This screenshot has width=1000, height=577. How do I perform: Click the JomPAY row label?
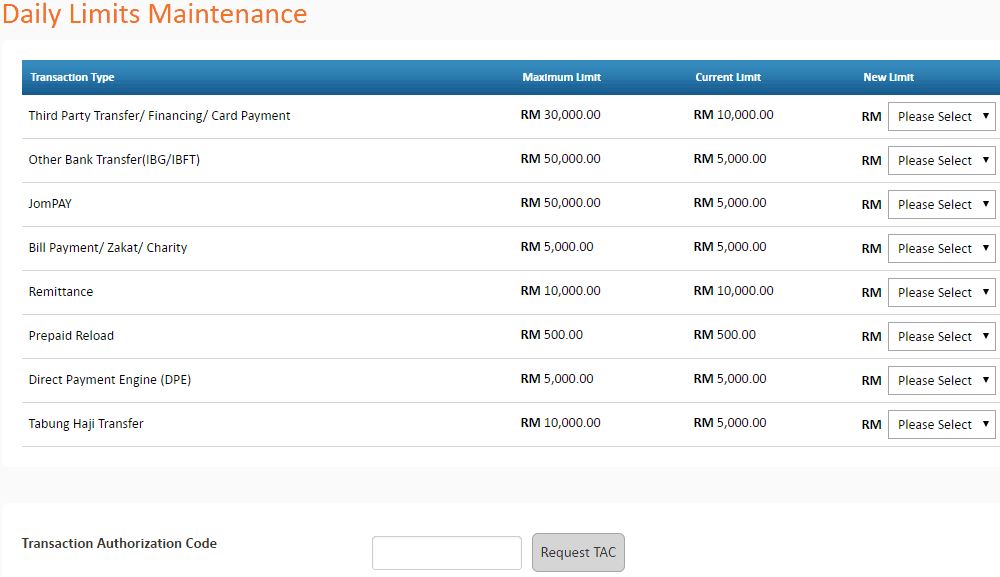coord(50,204)
